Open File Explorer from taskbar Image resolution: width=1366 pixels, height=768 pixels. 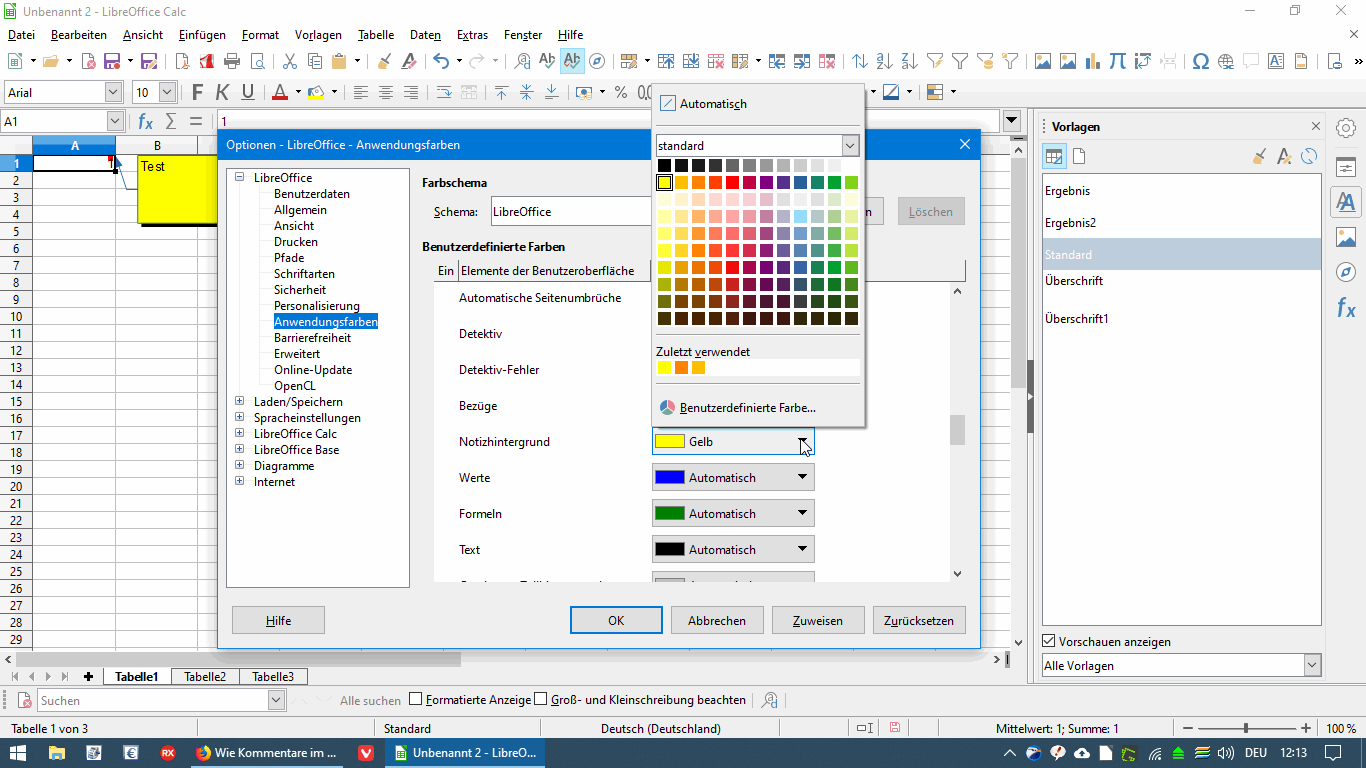coord(57,753)
